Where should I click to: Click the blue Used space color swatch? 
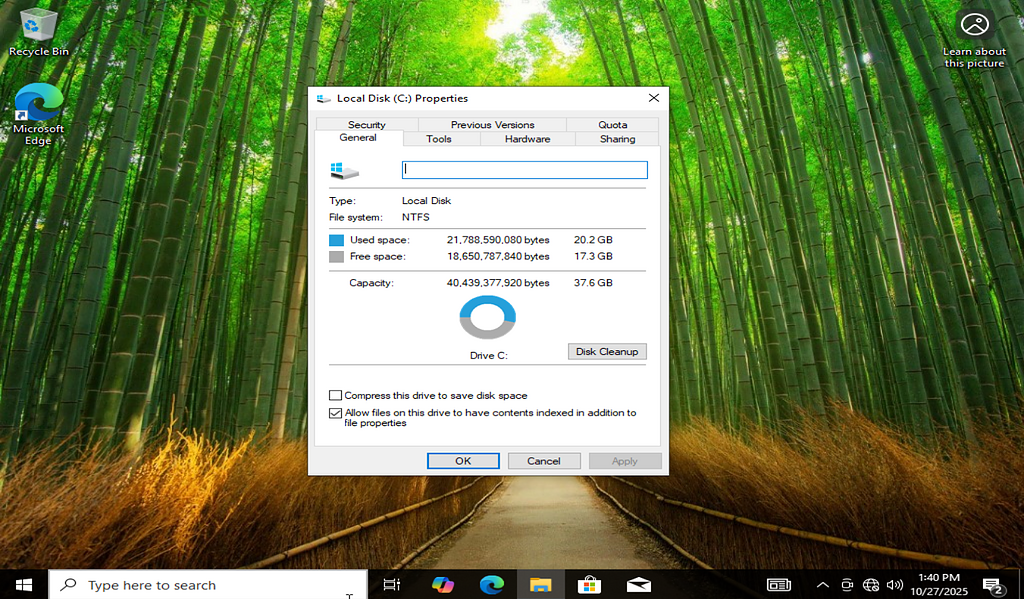pos(336,240)
